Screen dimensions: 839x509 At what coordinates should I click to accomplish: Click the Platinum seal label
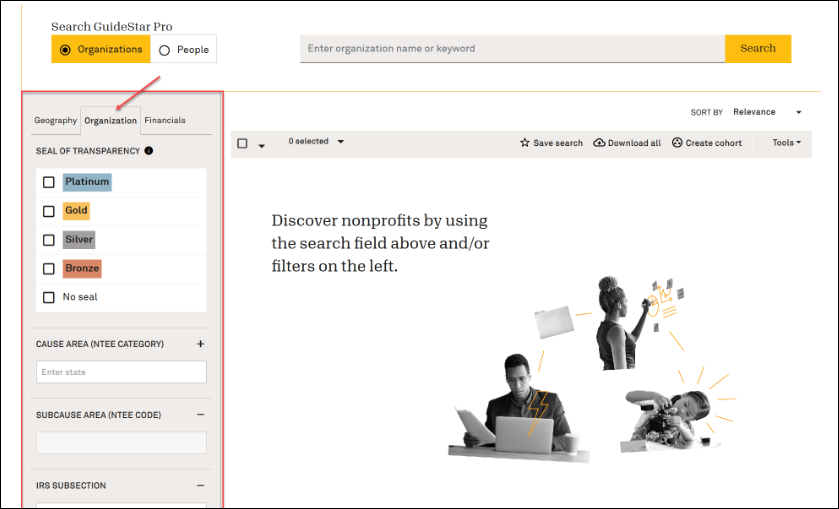[x=87, y=182]
